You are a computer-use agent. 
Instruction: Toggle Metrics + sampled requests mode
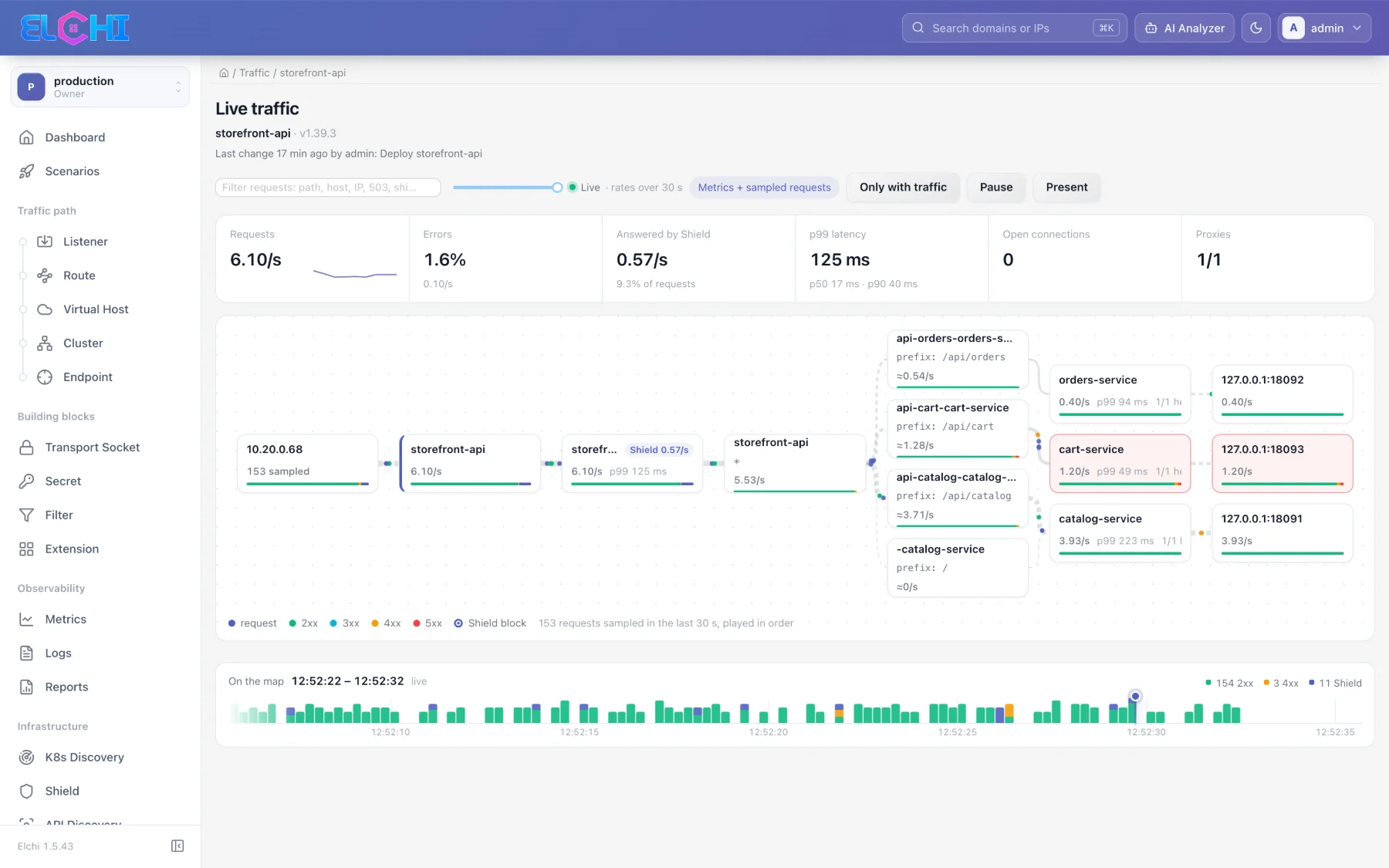[764, 187]
